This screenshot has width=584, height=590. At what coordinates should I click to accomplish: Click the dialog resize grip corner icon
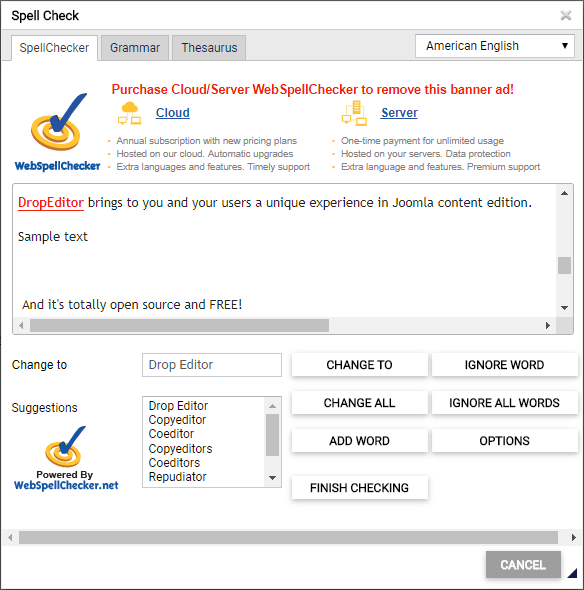[572, 573]
